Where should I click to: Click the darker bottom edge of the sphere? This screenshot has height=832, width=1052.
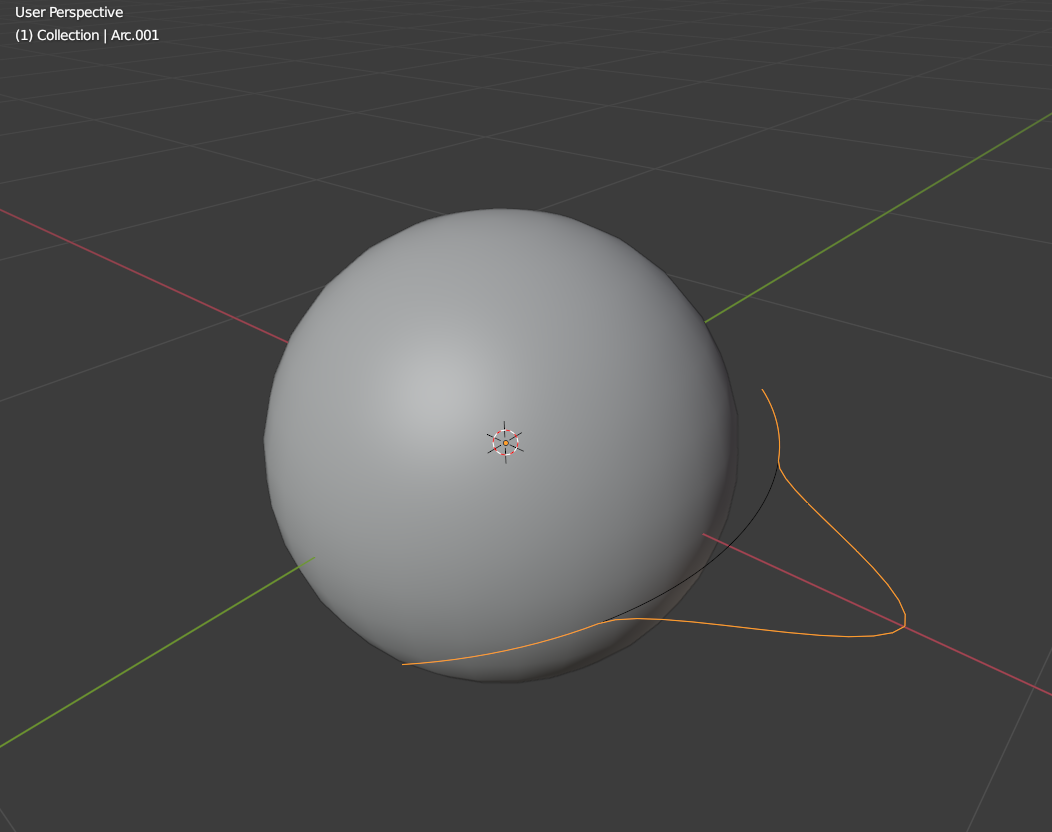click(x=503, y=680)
